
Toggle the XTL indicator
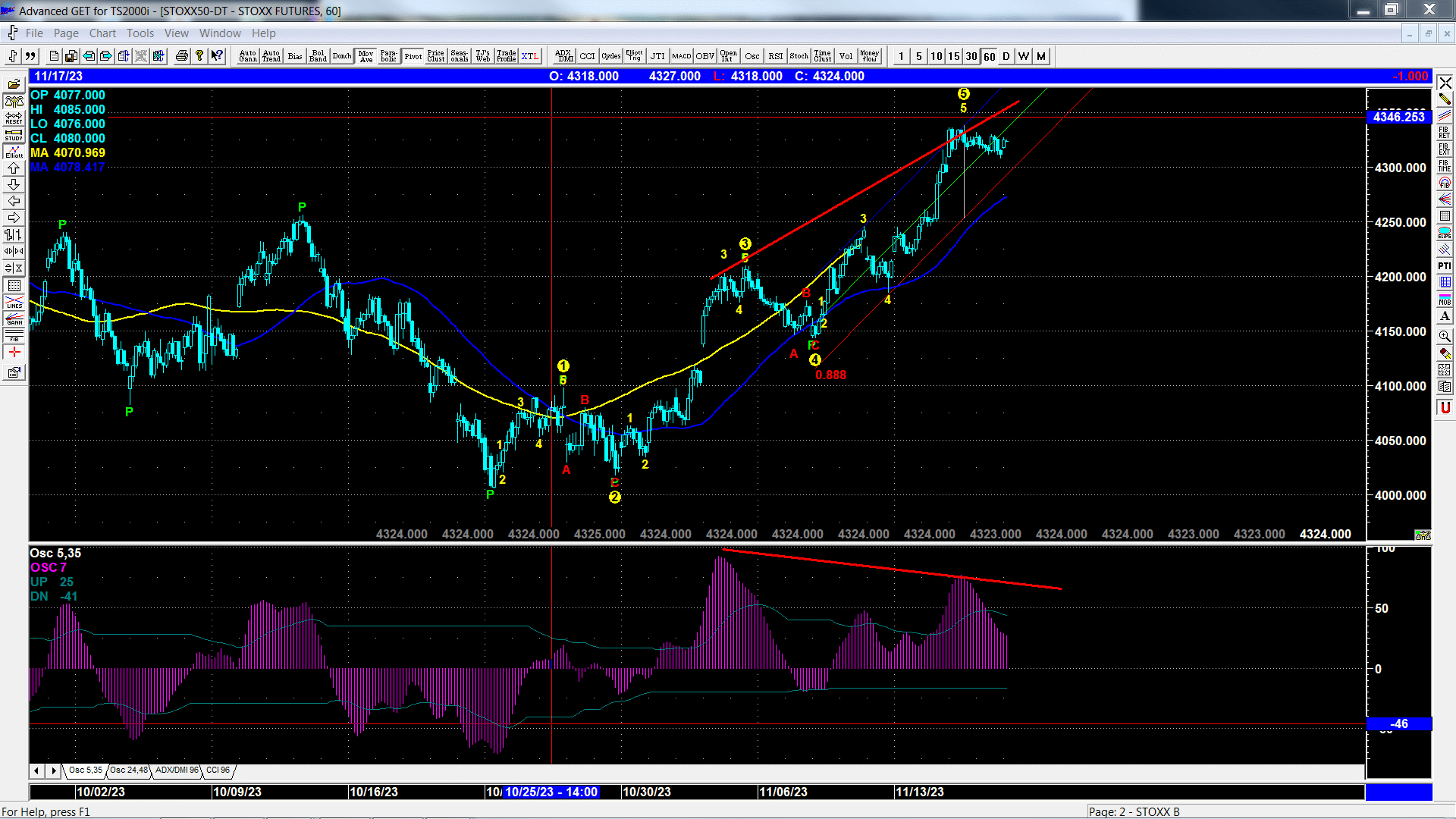pos(530,56)
